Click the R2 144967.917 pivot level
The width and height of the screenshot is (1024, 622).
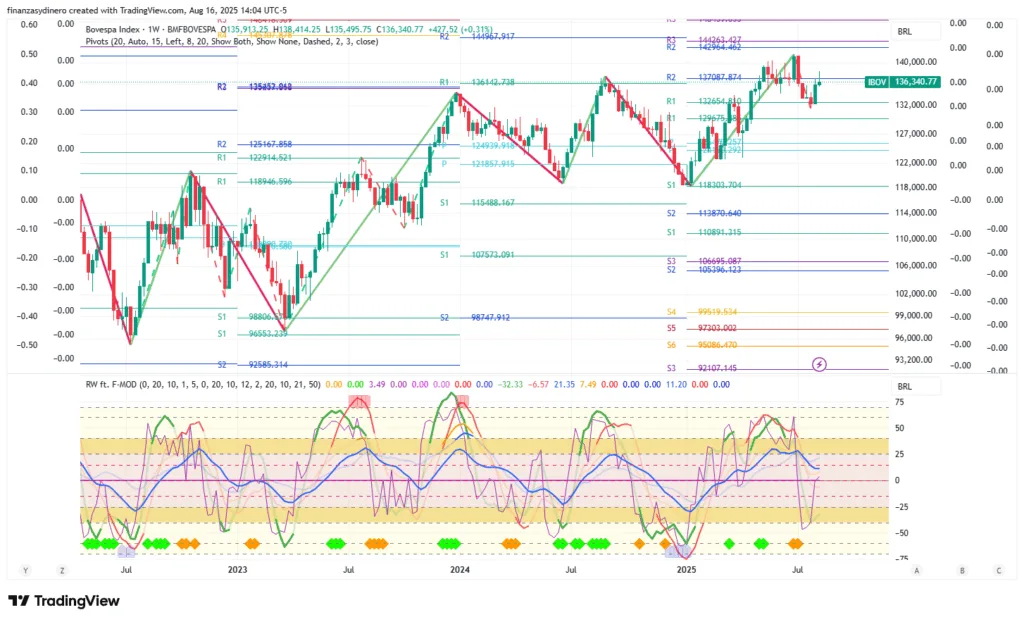coord(477,37)
